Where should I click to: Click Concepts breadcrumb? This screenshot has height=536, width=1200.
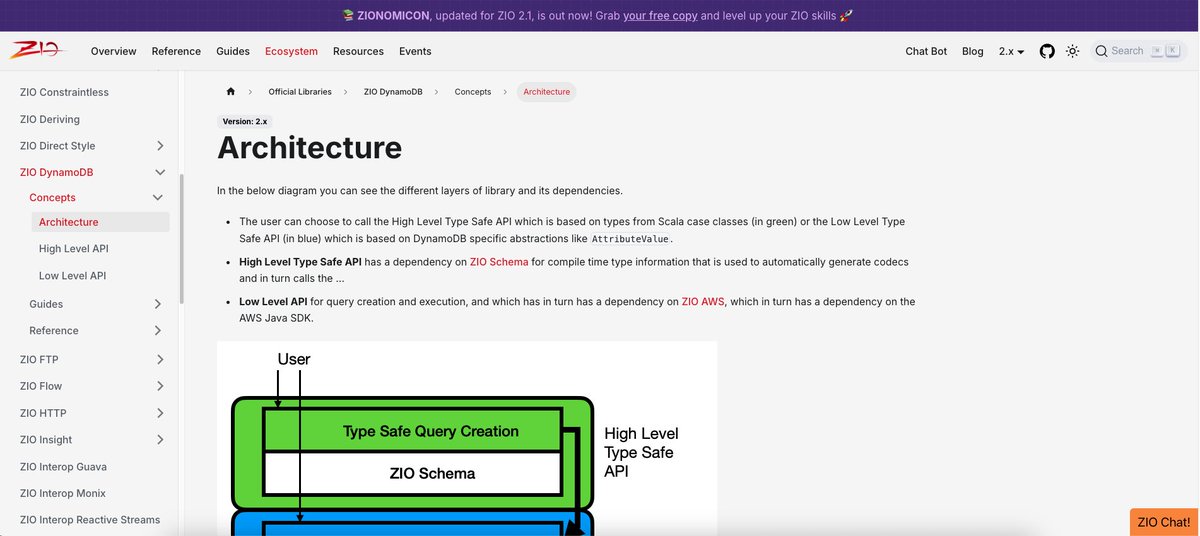[473, 92]
